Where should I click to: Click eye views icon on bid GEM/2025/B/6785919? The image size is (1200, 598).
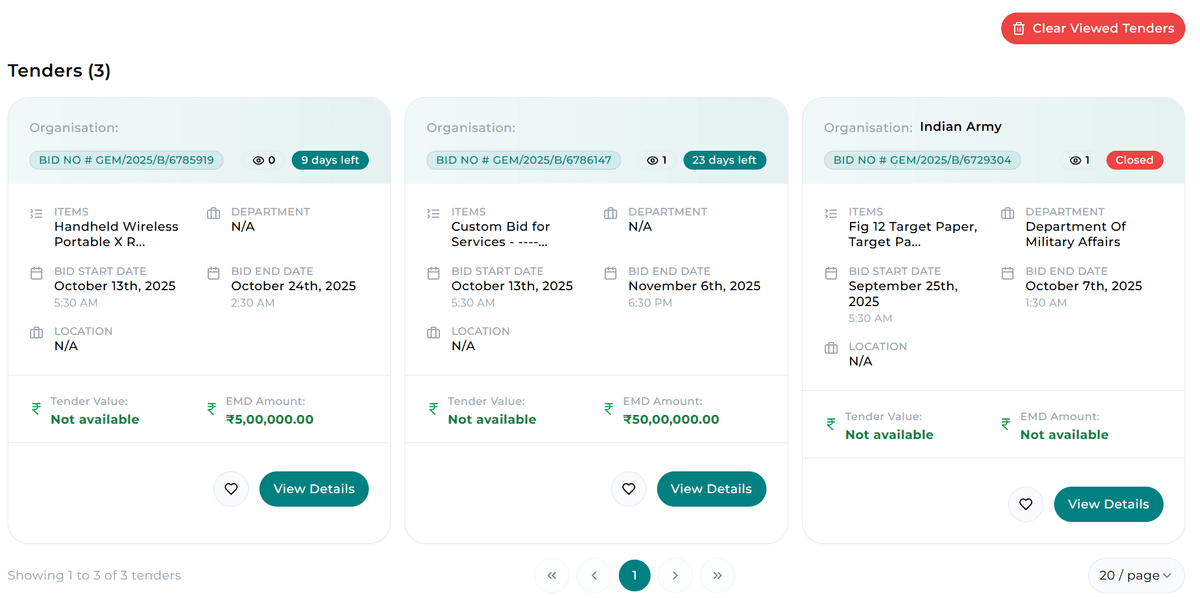pos(258,160)
